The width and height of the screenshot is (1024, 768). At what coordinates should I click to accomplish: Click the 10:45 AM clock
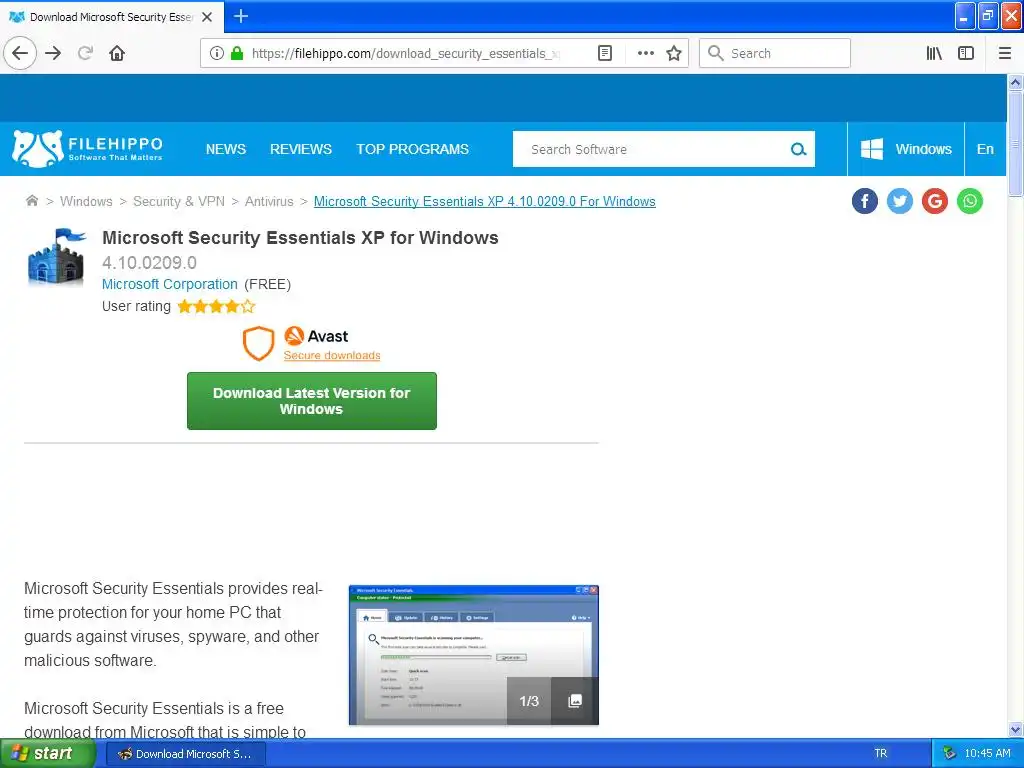tap(987, 753)
